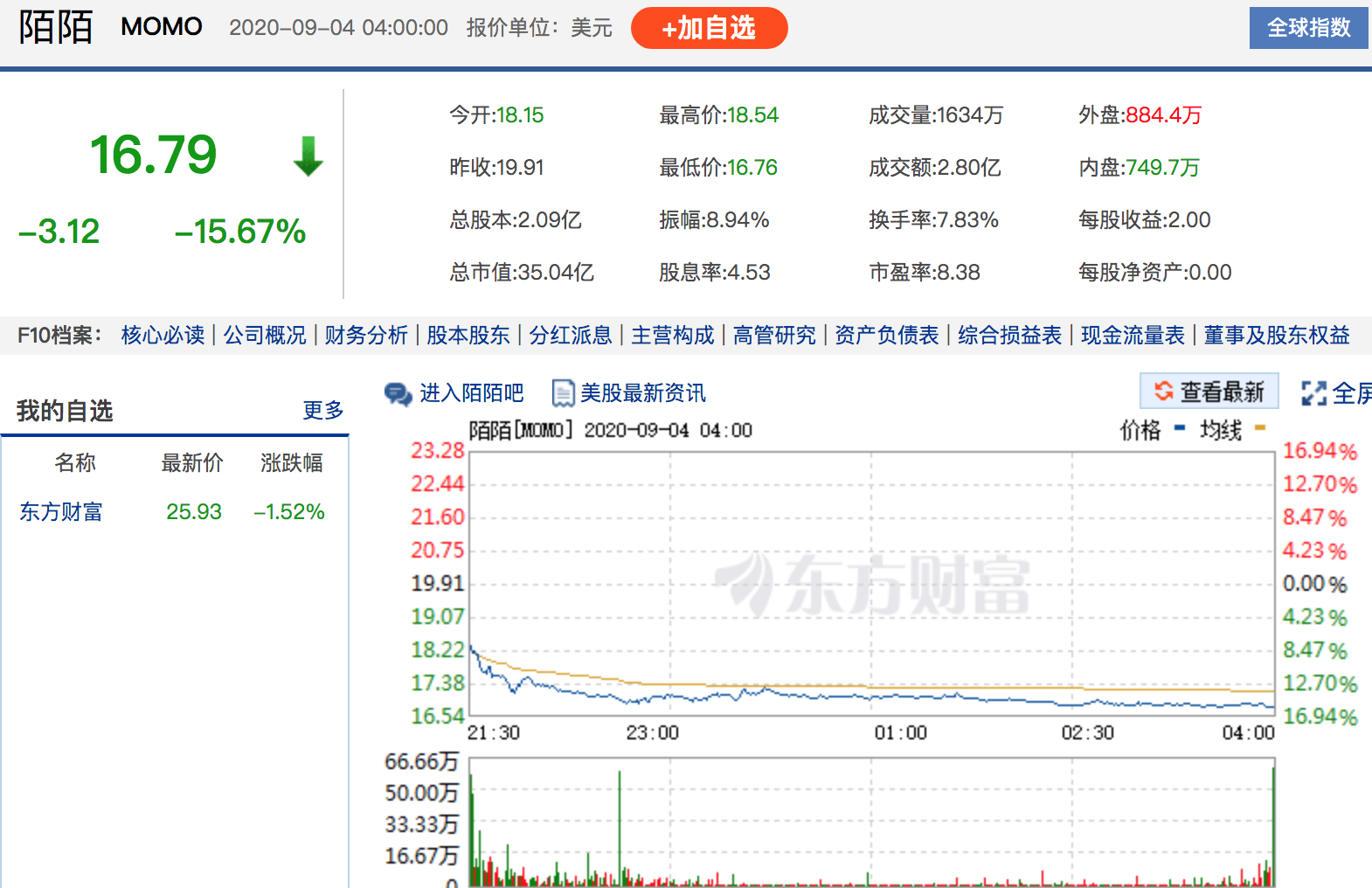Click the green down arrow price indicator
The width and height of the screenshot is (1372, 888).
(x=308, y=156)
